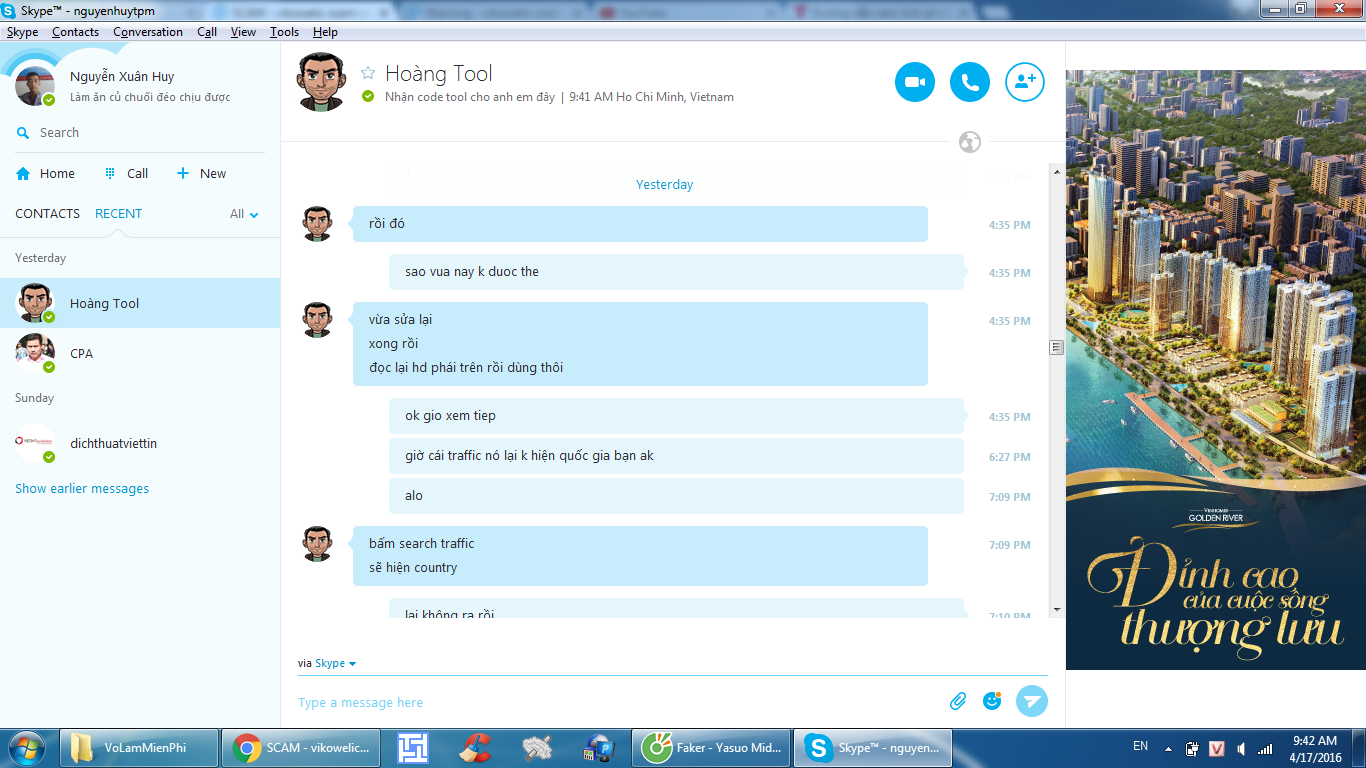Click into the Search field
1366x768 pixels.
[x=140, y=132]
